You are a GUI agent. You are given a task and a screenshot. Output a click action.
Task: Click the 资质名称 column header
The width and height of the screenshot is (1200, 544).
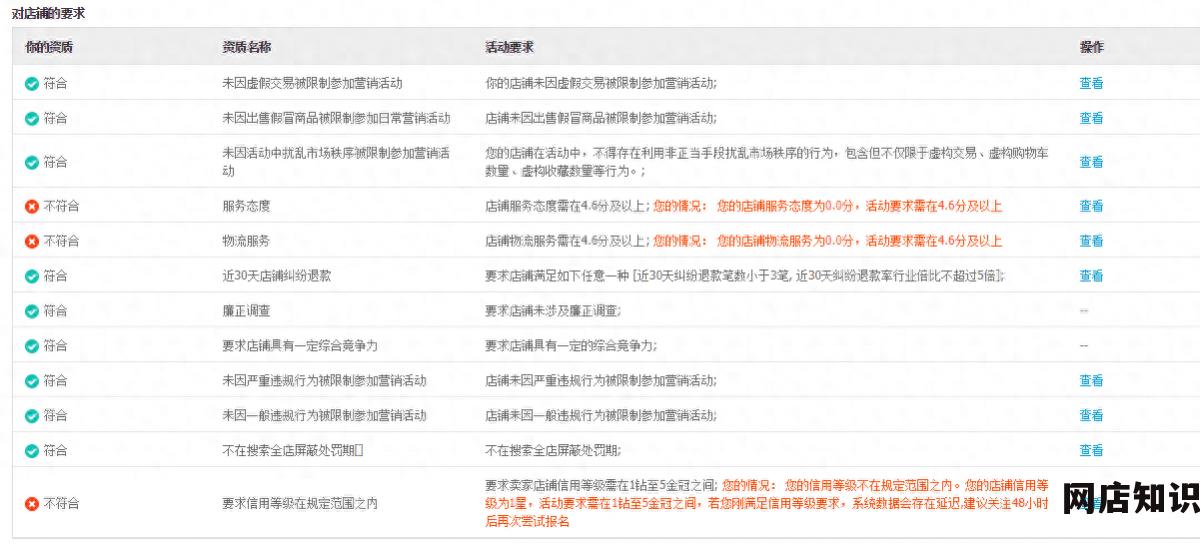(246, 48)
